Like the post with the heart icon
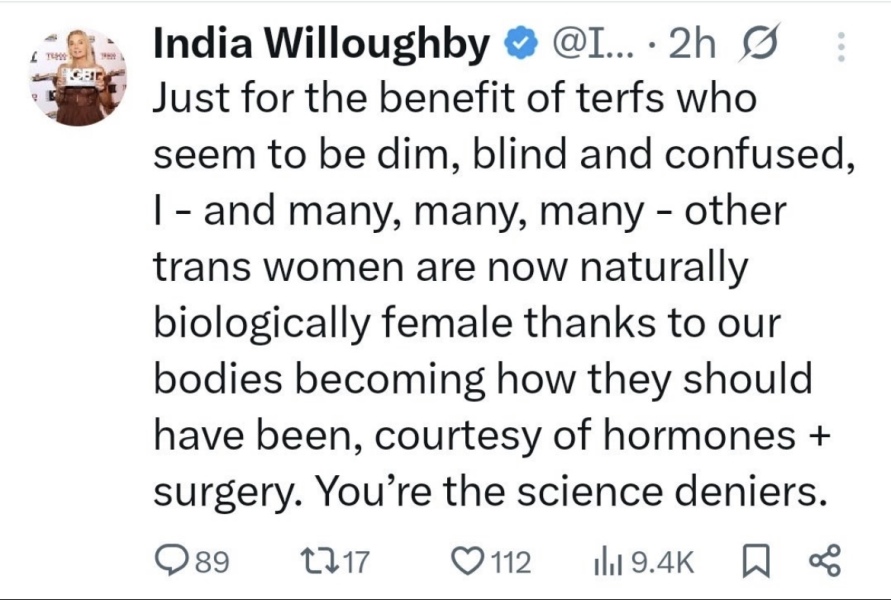Screen dimensions: 891x600 pos(466,561)
